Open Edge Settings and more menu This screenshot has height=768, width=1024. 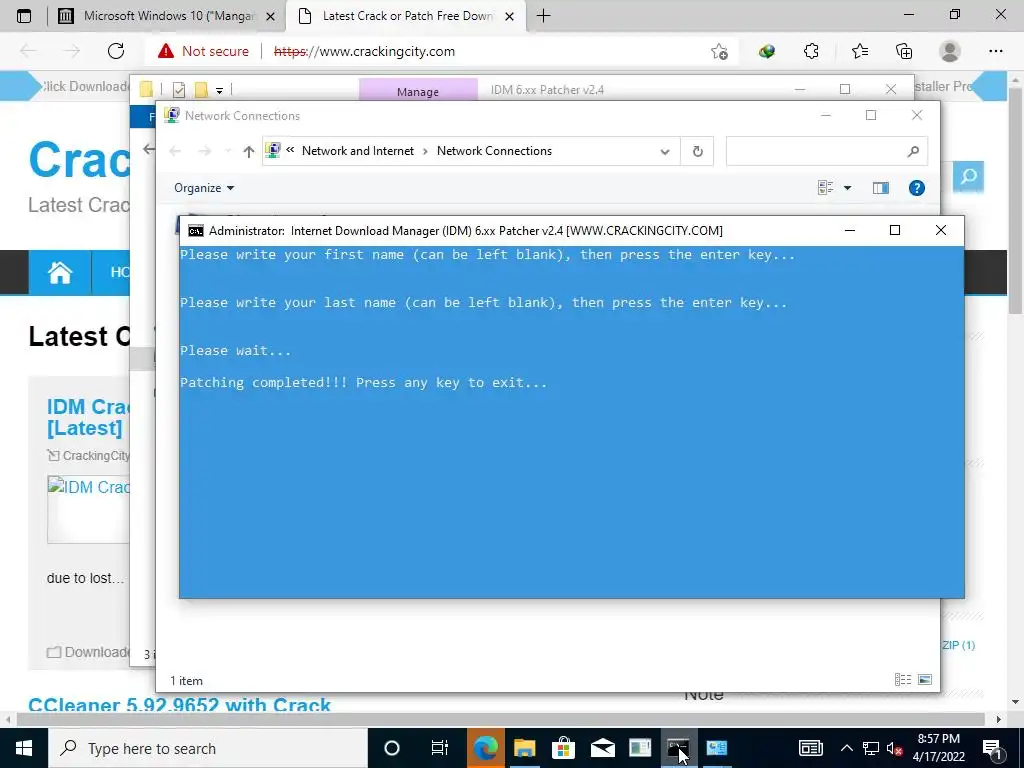[995, 51]
